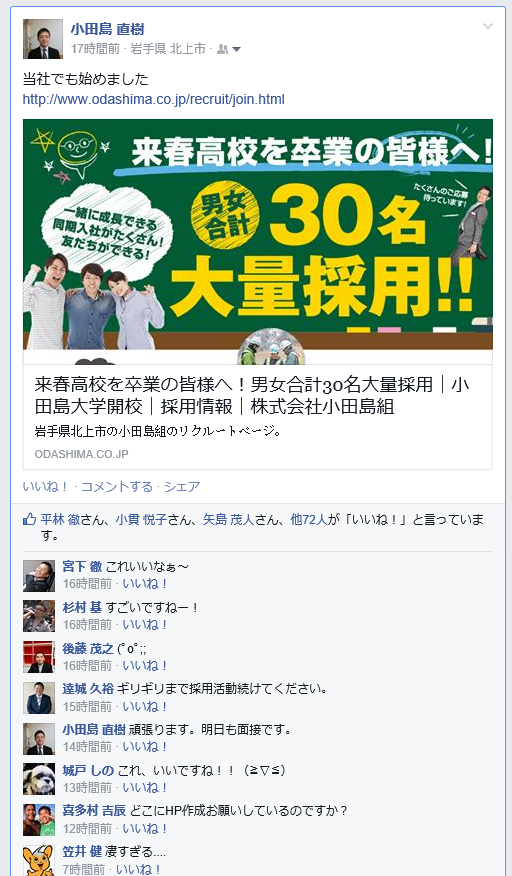Screen dimensions: 512x876
Task: Open 宮下 徹's commenter avatar
Action: click(x=39, y=575)
